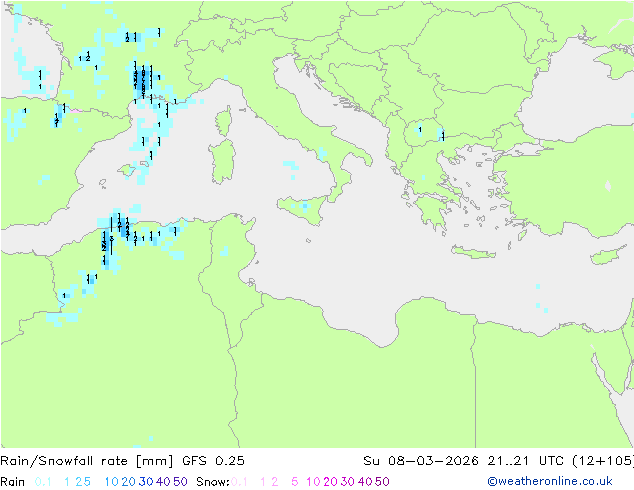The height and width of the screenshot is (490, 634).
Task: Click the Rain legend value 0.1
Action: (43, 482)
